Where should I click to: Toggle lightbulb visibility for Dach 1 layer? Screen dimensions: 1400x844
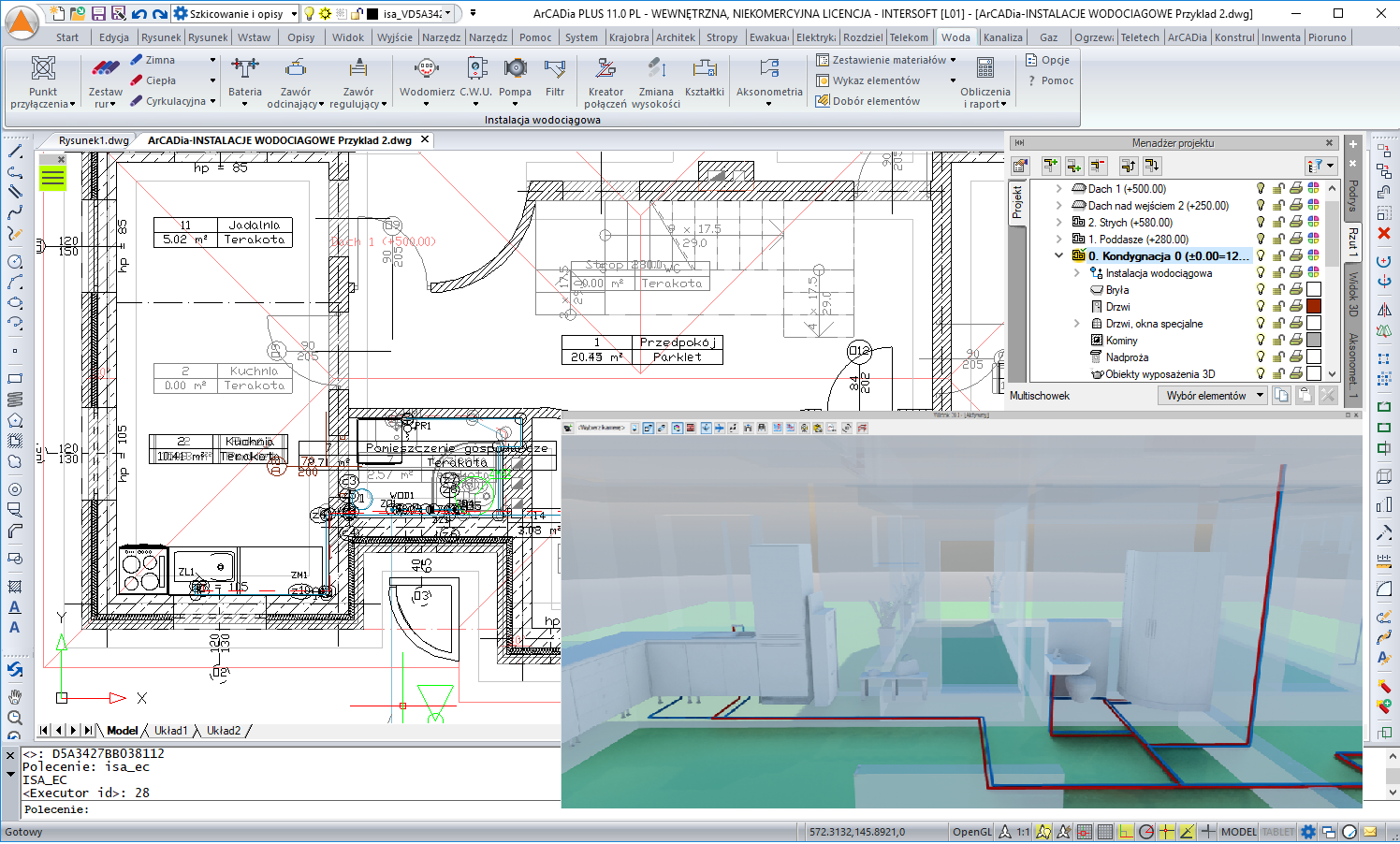click(1261, 189)
